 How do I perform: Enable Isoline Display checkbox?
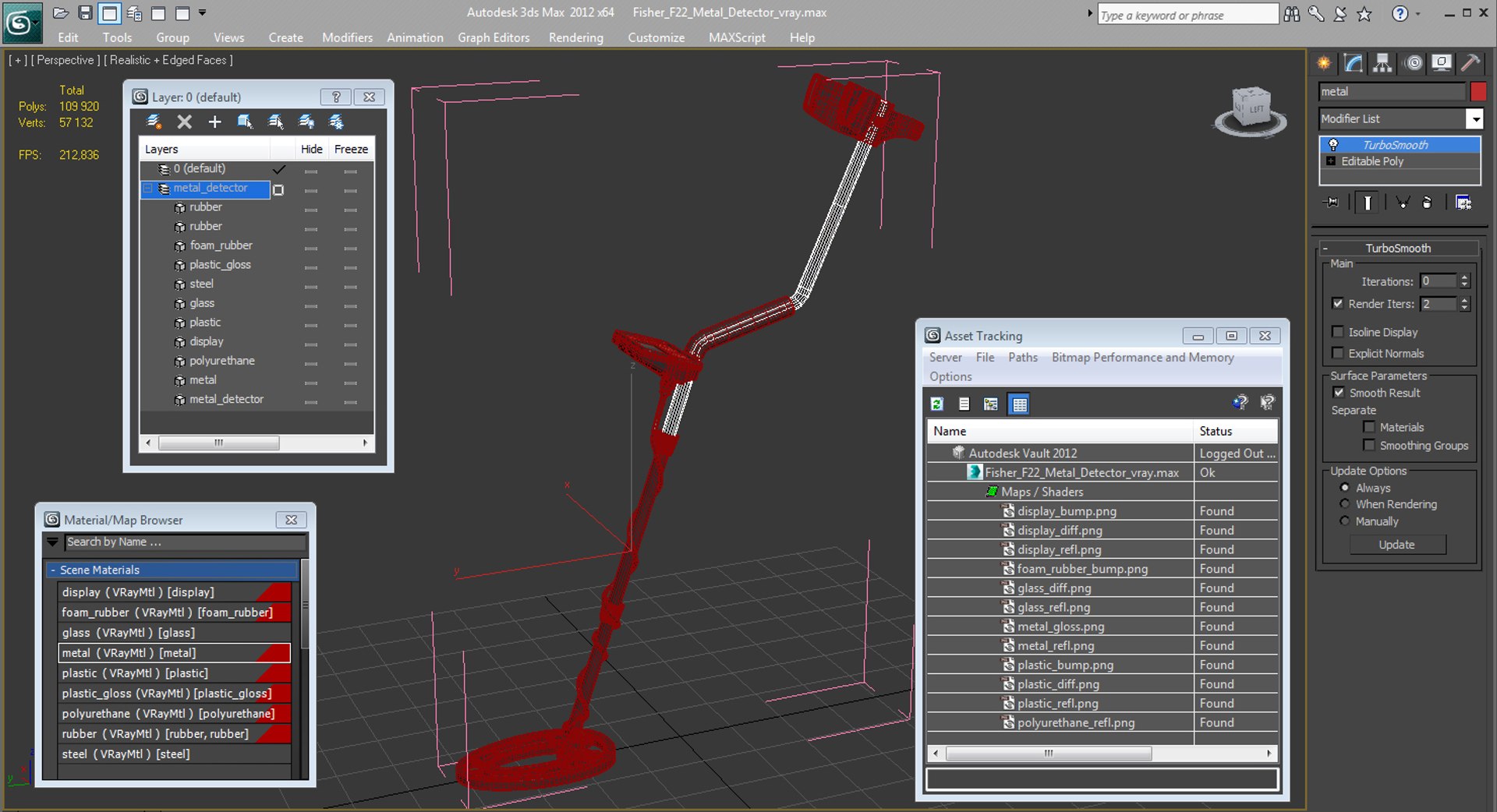(1338, 332)
